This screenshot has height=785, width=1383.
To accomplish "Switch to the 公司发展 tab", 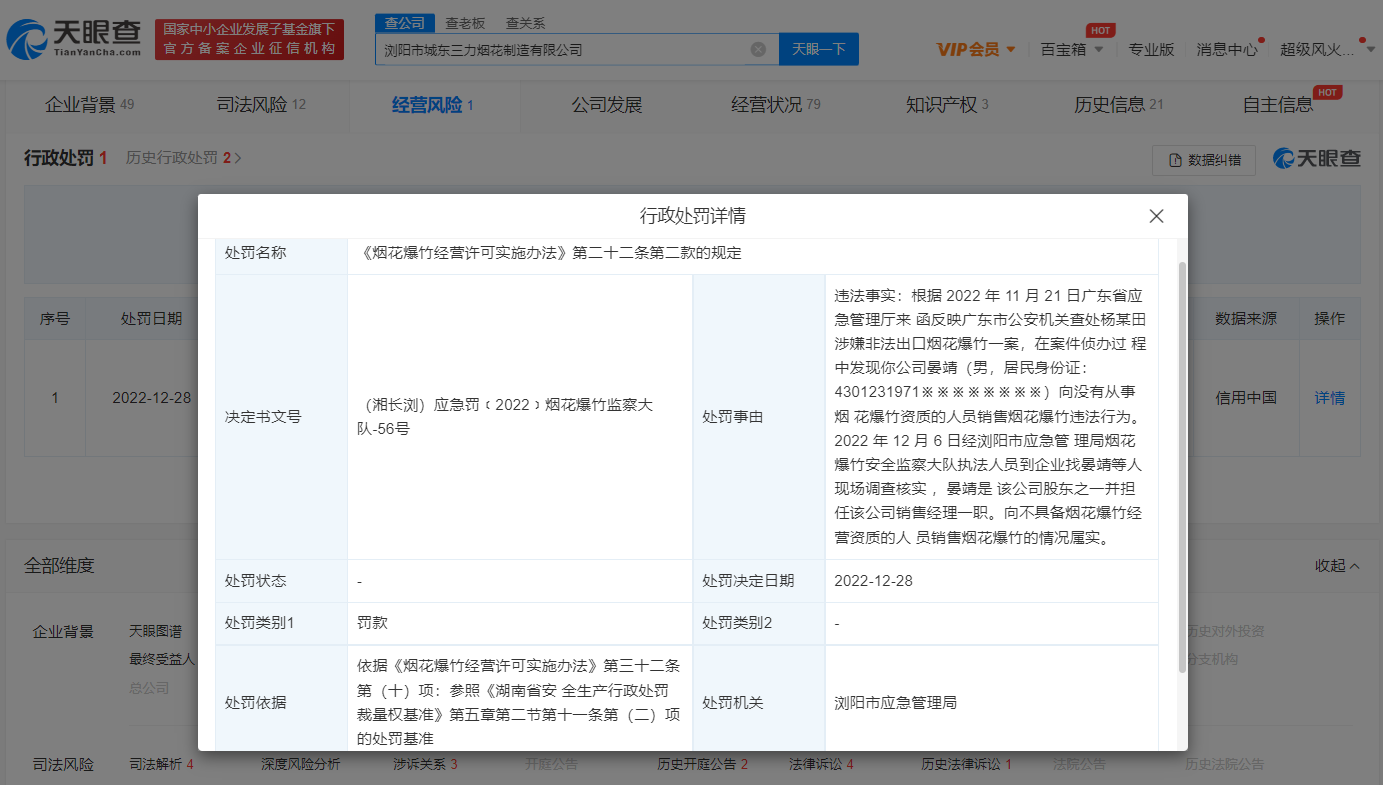I will (606, 105).
